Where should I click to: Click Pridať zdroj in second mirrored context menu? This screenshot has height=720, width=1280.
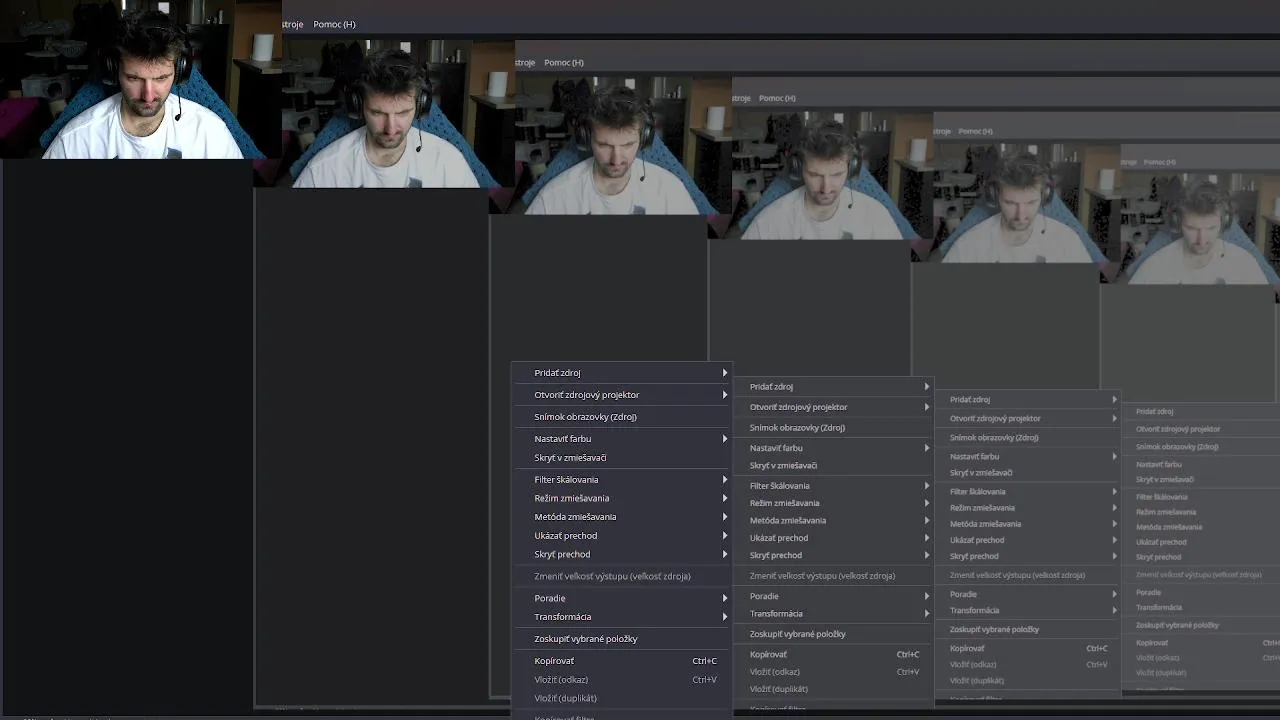[834, 387]
